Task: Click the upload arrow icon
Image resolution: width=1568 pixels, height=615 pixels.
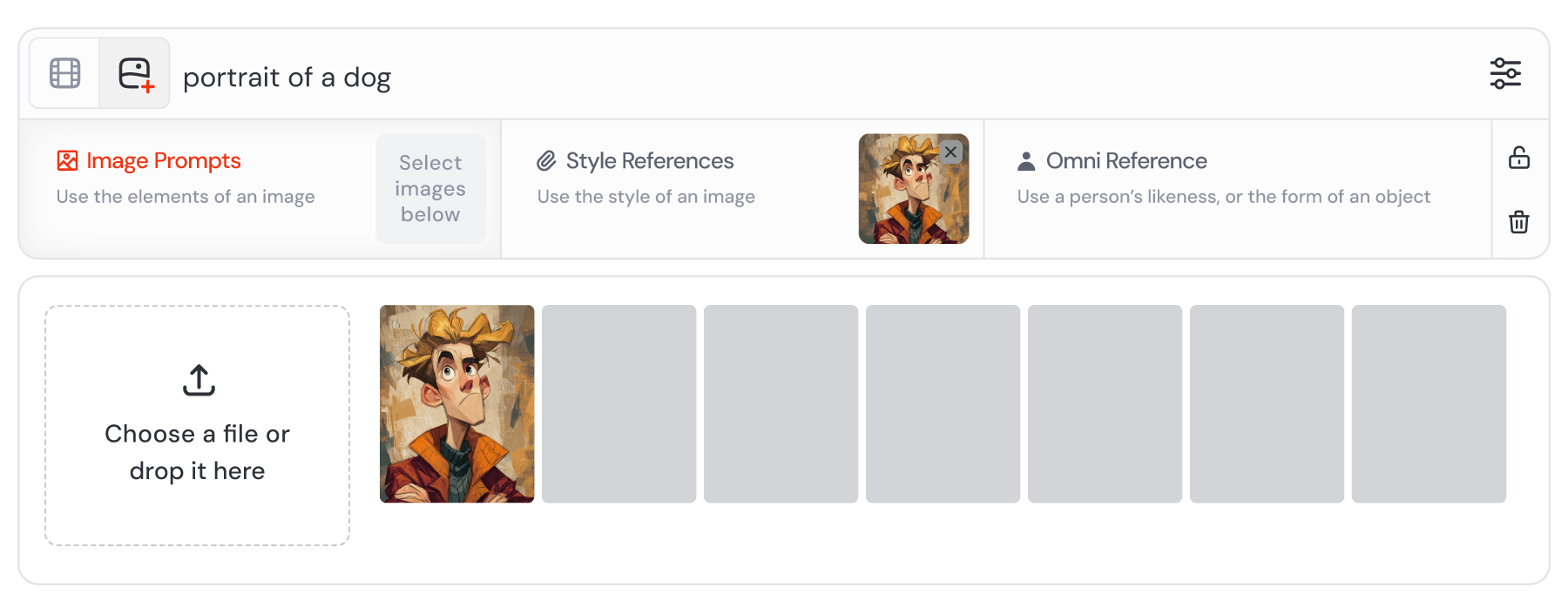Action: coord(199,380)
